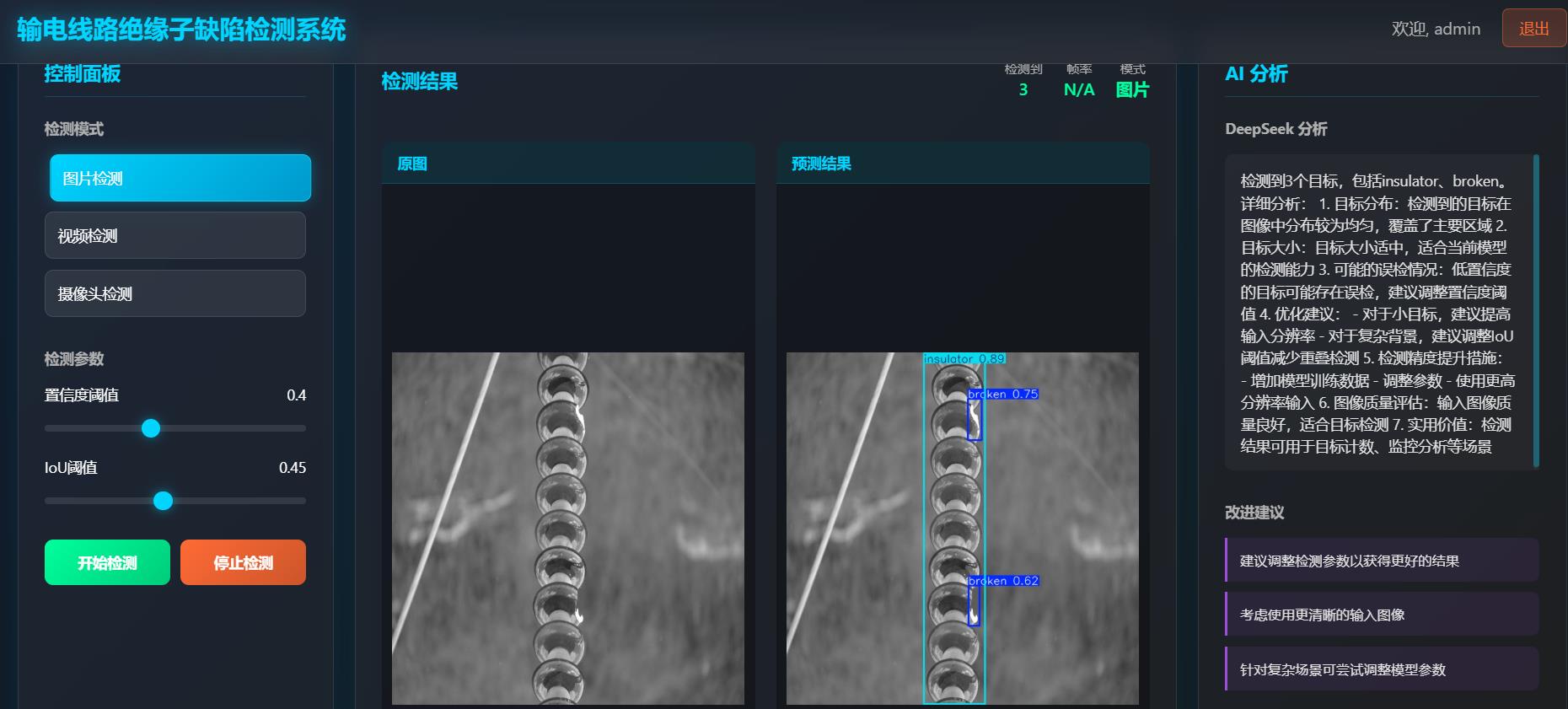Click the 改进建议 subheading
This screenshot has width=1568, height=709.
click(x=1254, y=513)
